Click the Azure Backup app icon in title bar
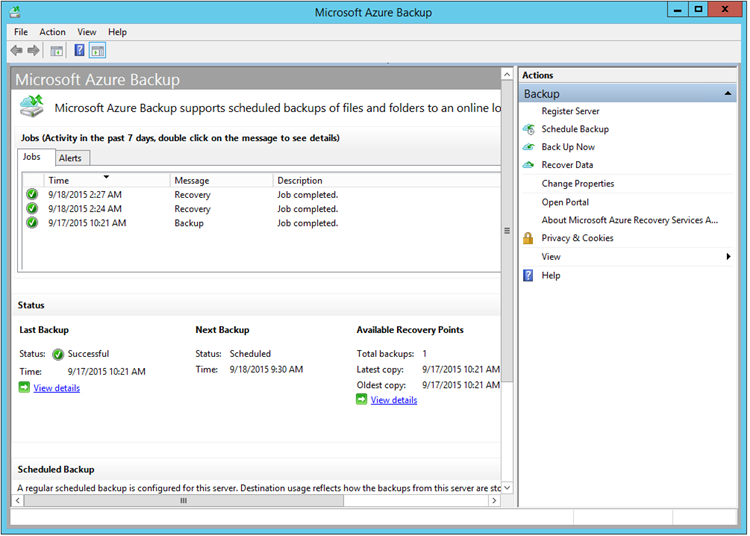Screen dimensions: 750x536 [x=15, y=11]
